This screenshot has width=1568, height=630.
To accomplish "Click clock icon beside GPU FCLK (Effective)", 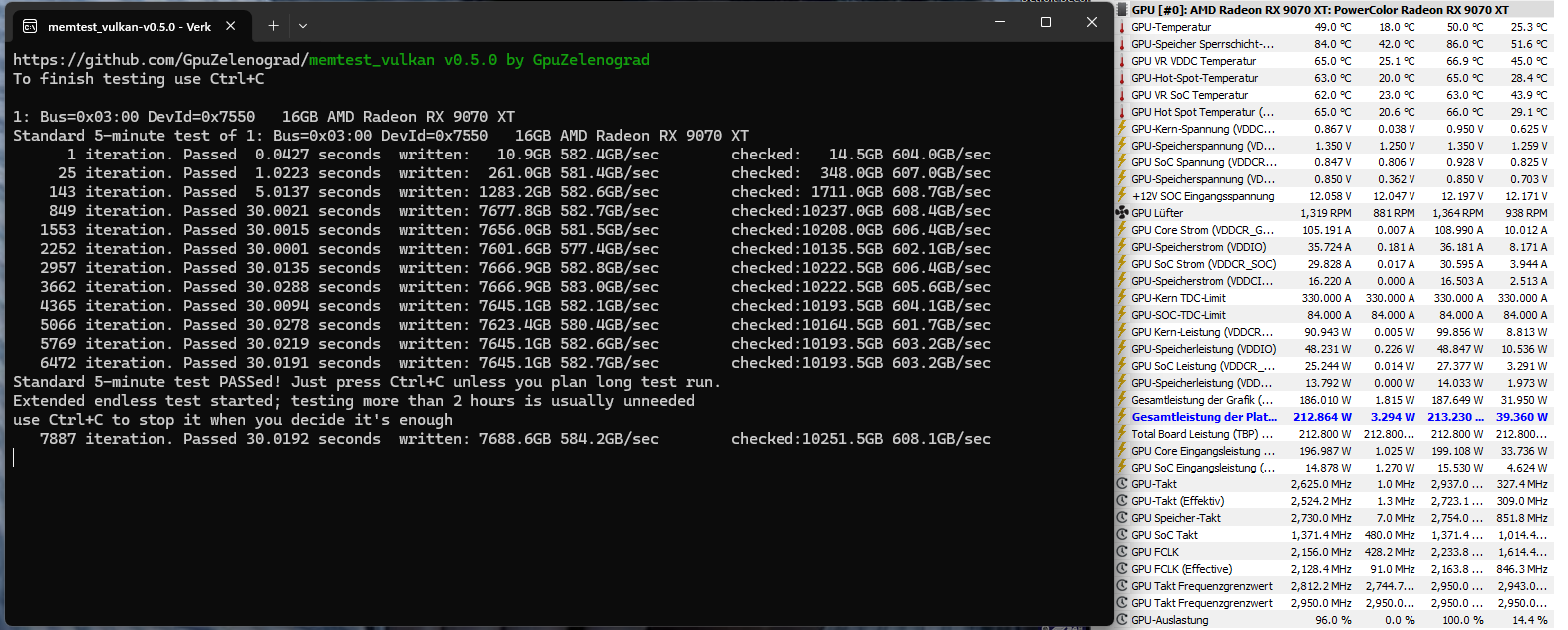I will point(1122,569).
